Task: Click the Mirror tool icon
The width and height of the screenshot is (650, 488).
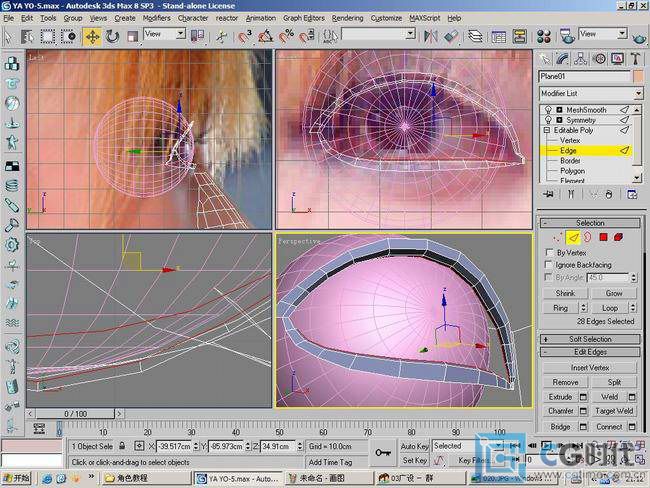Action: [430, 36]
